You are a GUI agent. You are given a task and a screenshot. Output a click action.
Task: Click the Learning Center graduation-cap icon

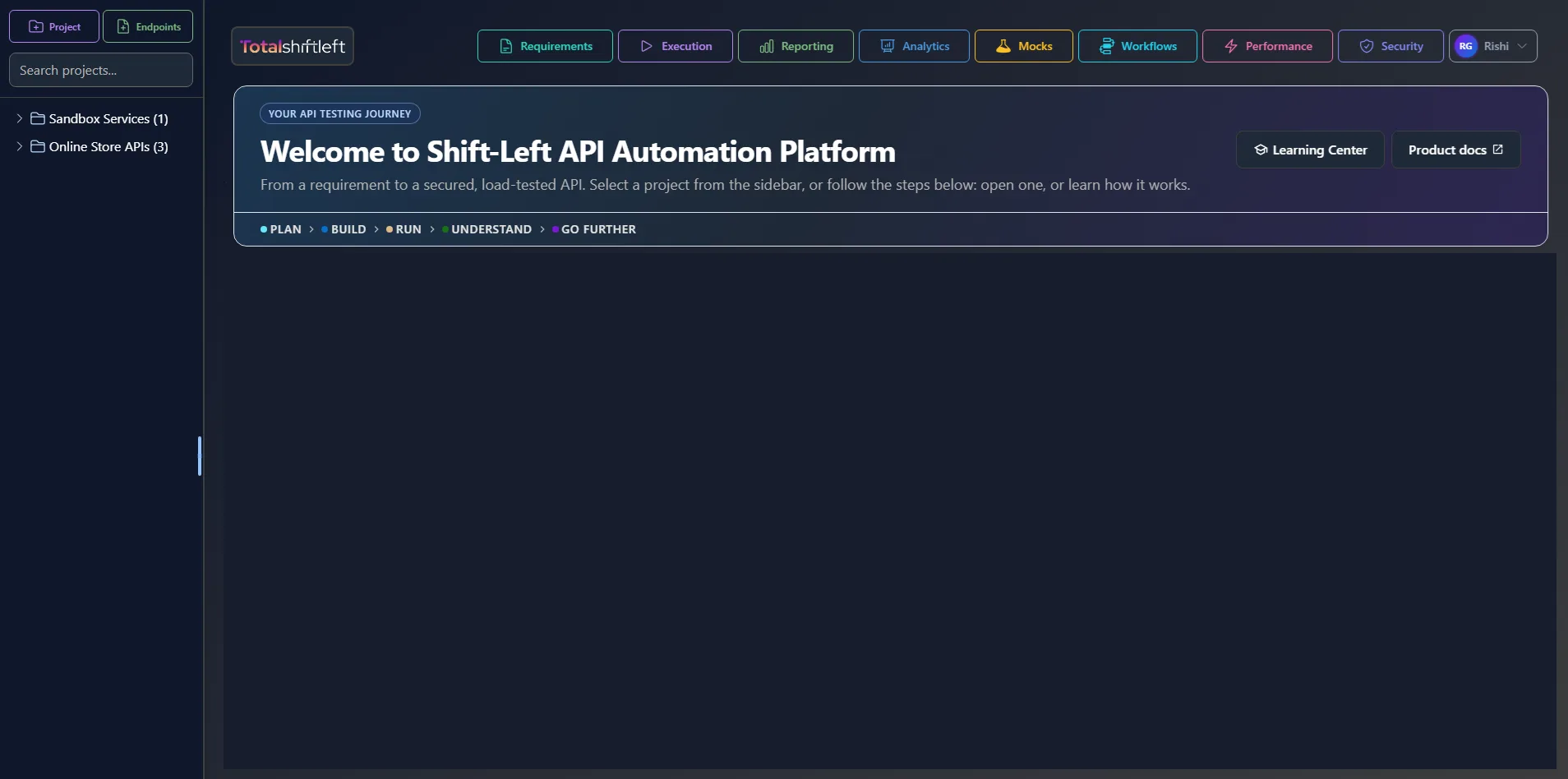coord(1261,150)
